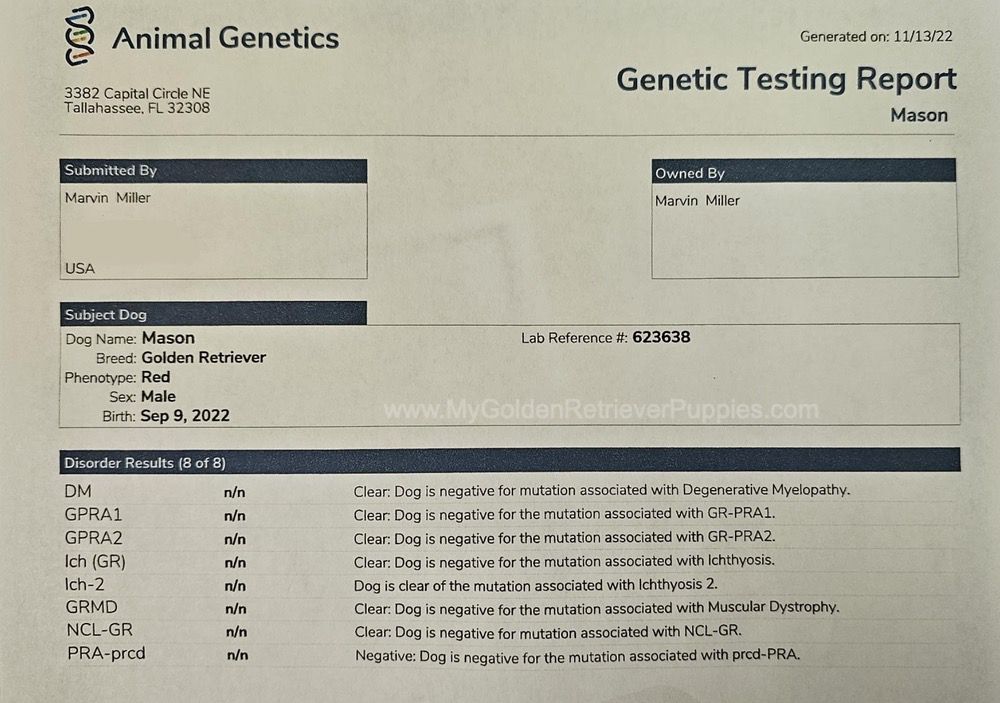Click the Submitted By header bar

tap(213, 171)
